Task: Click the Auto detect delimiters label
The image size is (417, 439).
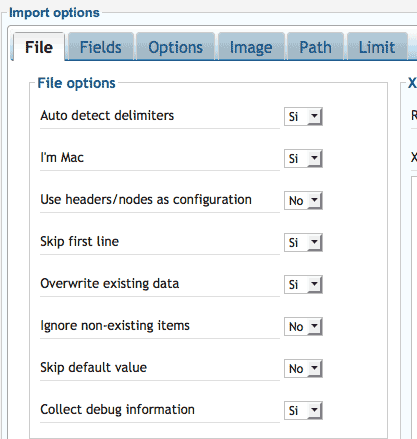Action: [x=107, y=116]
